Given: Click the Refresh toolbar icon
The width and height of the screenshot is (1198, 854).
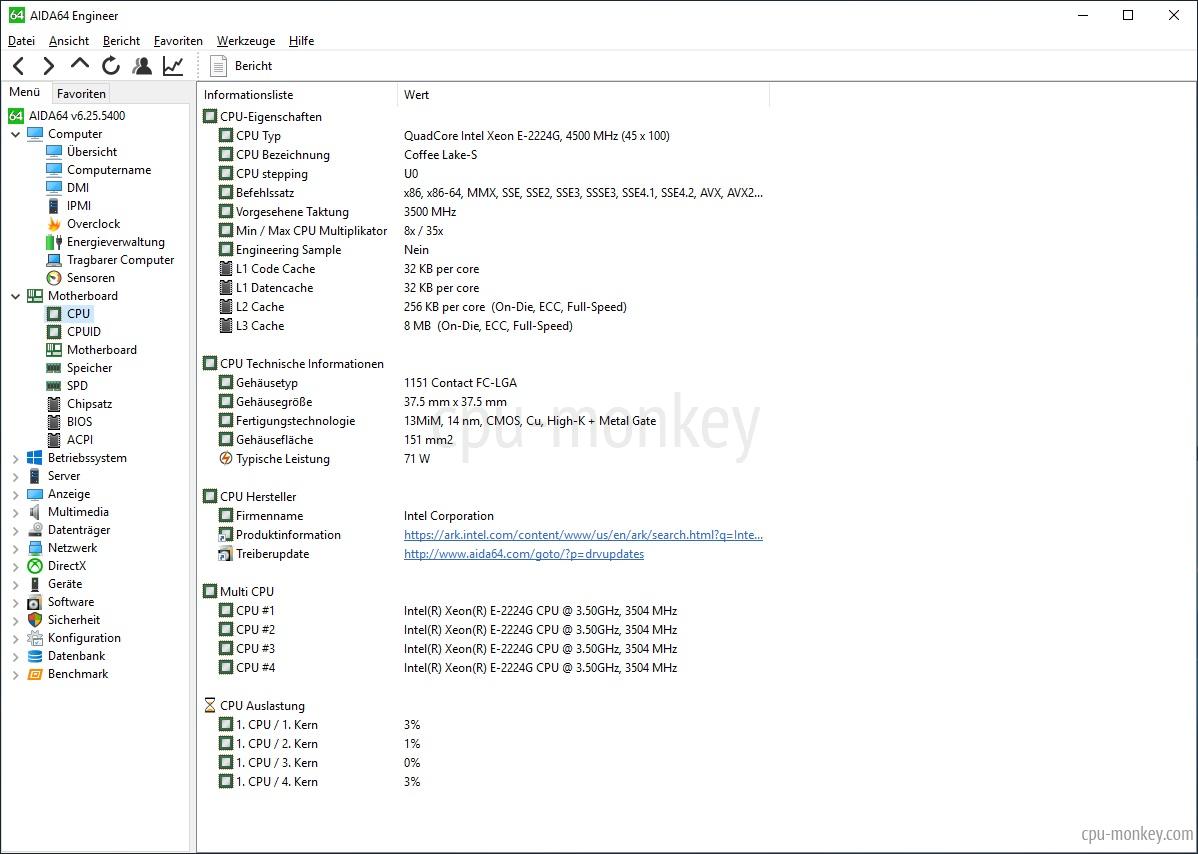Looking at the screenshot, I should pyautogui.click(x=111, y=66).
